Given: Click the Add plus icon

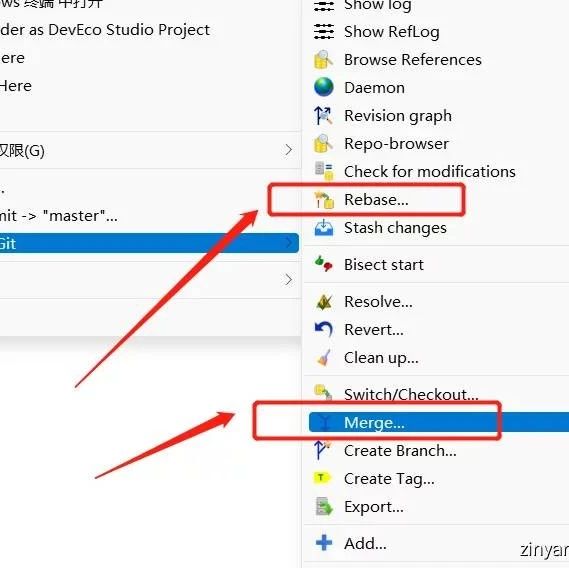Looking at the screenshot, I should tap(324, 543).
